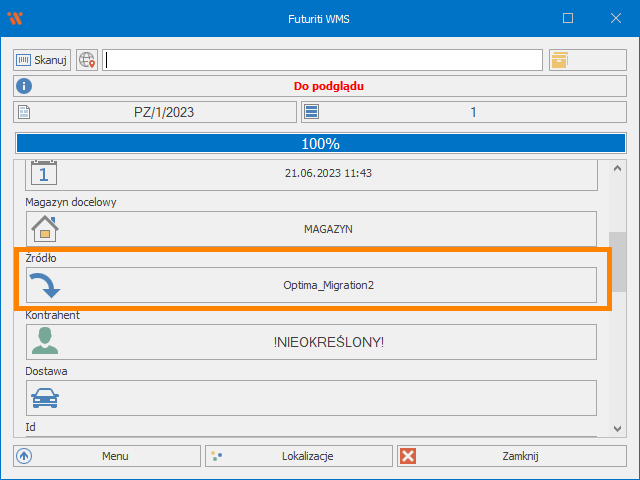
Task: Open the 21.06.2023 11:43 date field
Action: [328, 173]
